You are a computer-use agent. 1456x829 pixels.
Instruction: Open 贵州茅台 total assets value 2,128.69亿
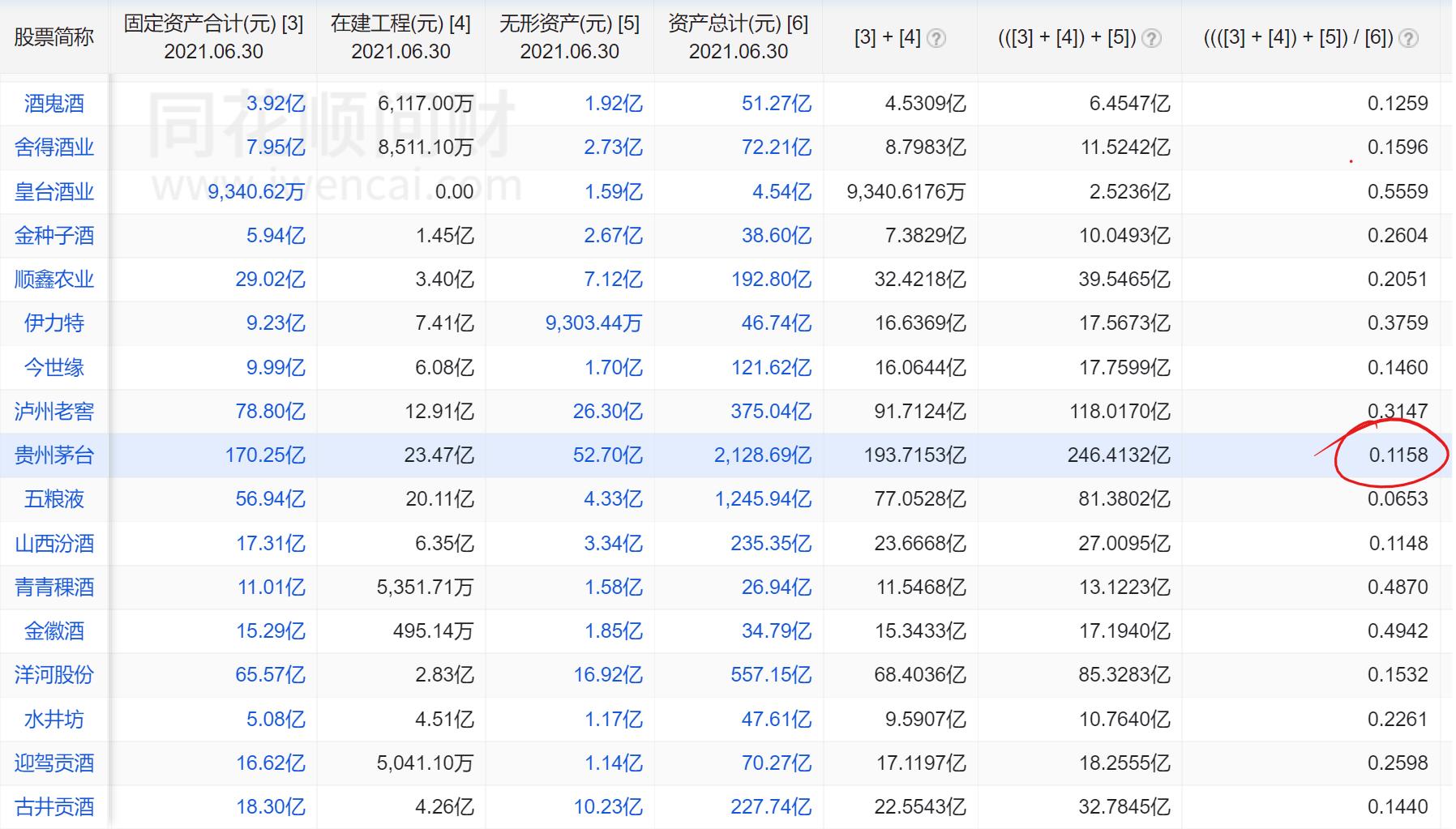click(762, 455)
